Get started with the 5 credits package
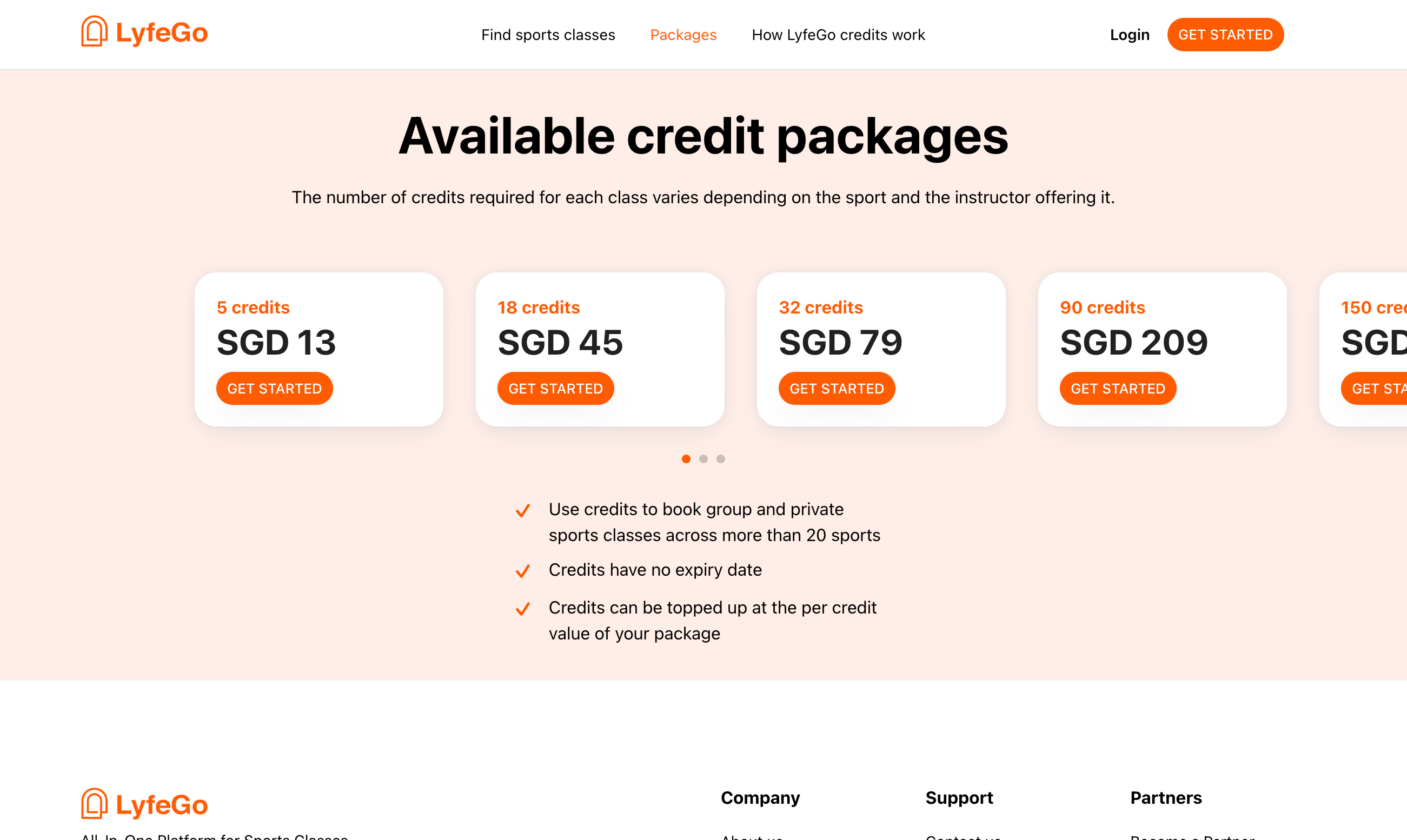Screen dimensions: 1407x840 [x=274, y=389]
